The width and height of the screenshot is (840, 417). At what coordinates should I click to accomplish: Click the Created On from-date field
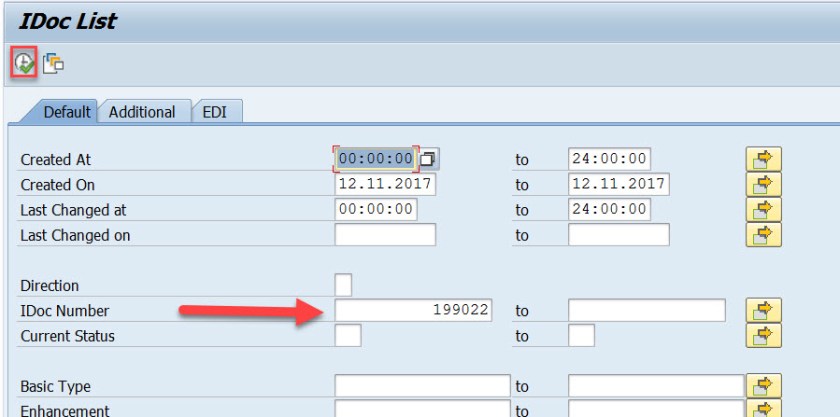385,184
